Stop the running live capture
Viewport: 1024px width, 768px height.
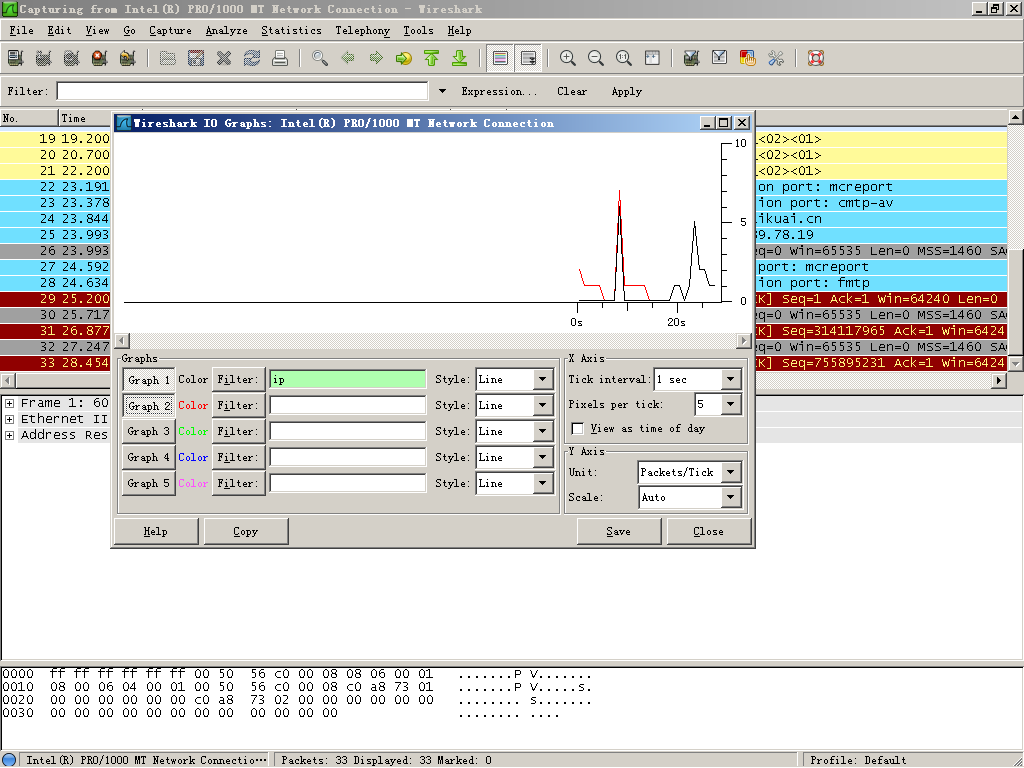click(x=100, y=58)
